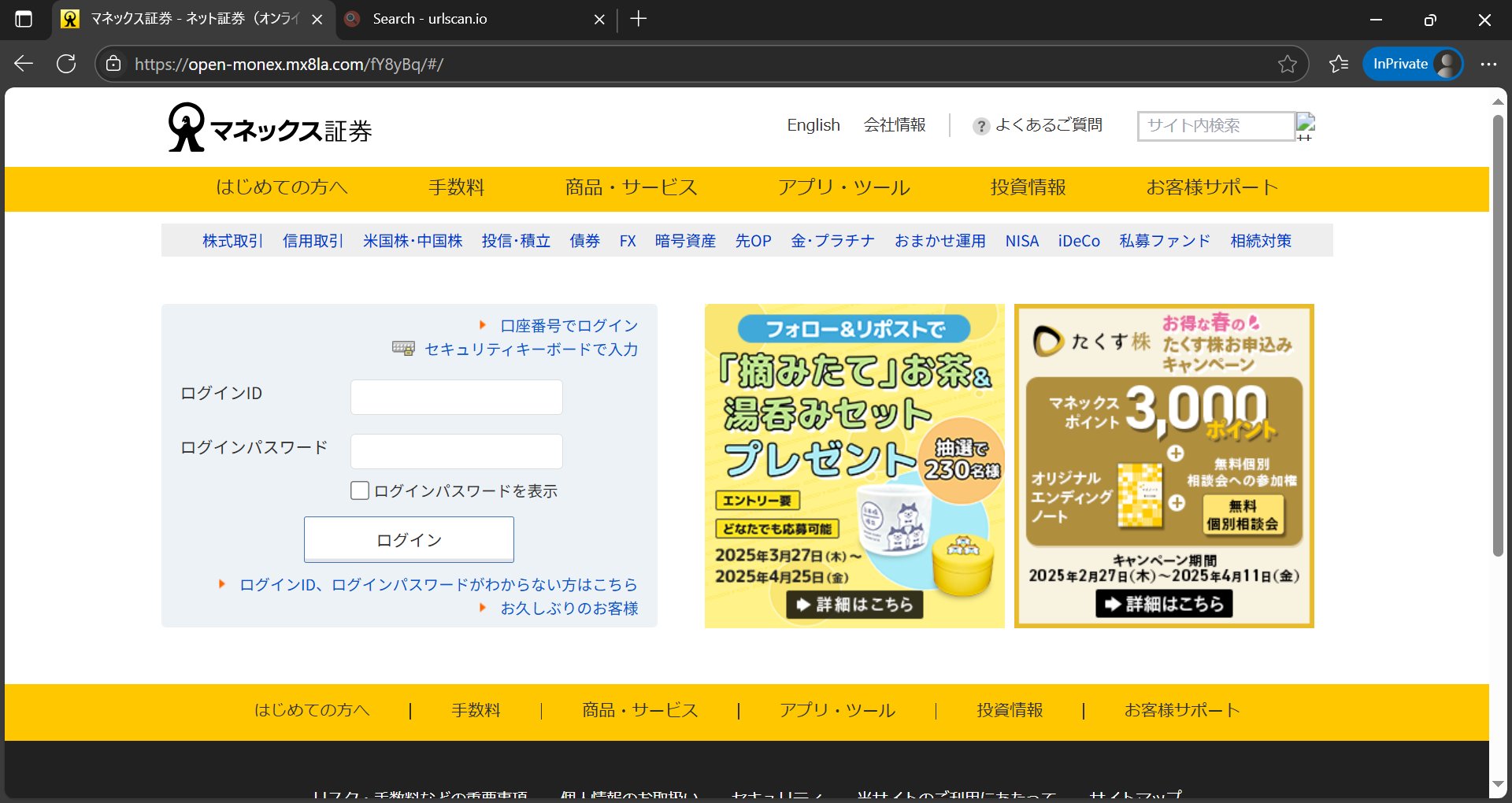This screenshot has width=1512, height=803.
Task: Click the InPrivate profile button
Action: (x=1413, y=64)
